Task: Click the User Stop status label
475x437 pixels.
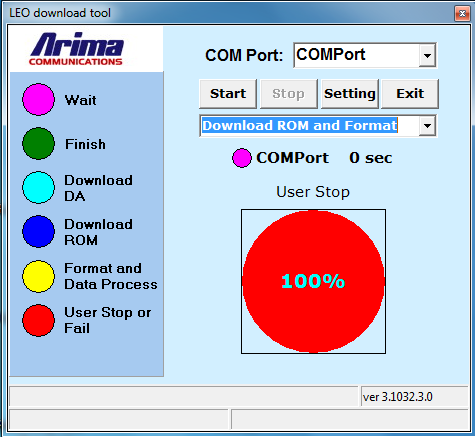Action: pos(313,192)
